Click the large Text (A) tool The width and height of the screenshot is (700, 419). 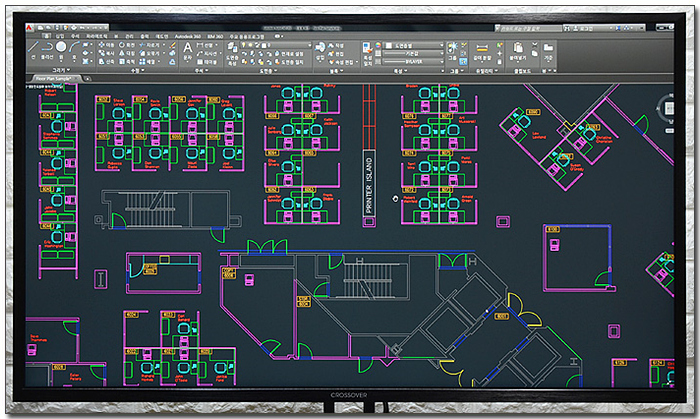pyautogui.click(x=187, y=48)
